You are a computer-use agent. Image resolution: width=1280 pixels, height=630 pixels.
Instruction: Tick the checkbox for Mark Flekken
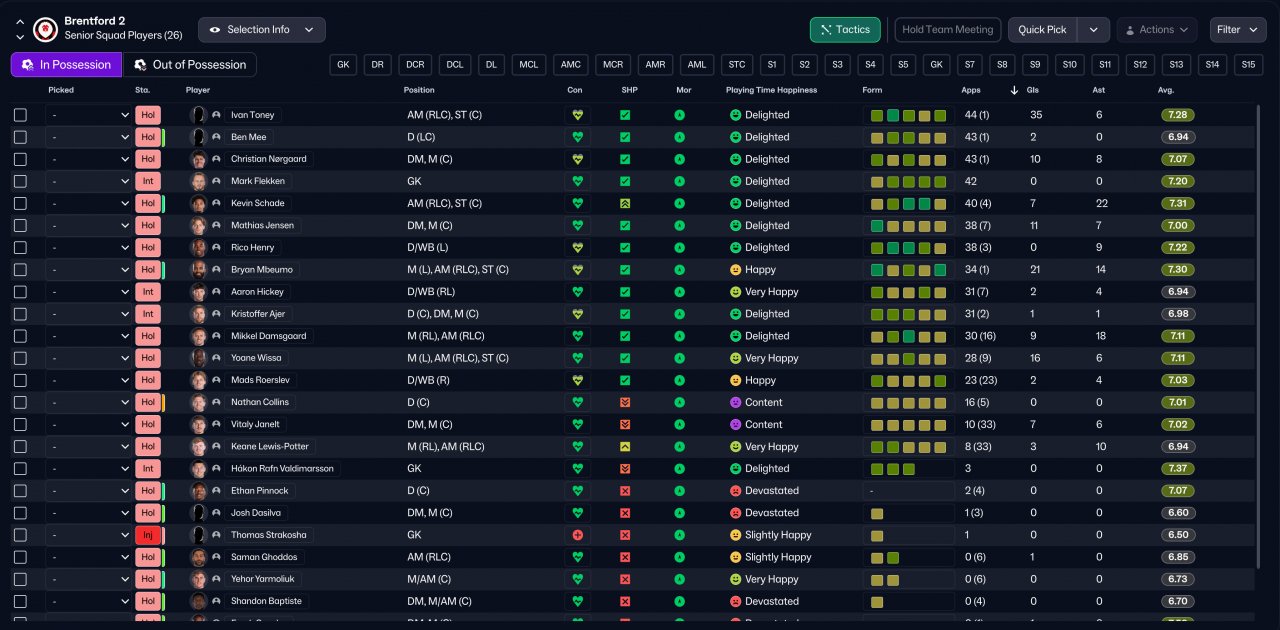[20, 181]
